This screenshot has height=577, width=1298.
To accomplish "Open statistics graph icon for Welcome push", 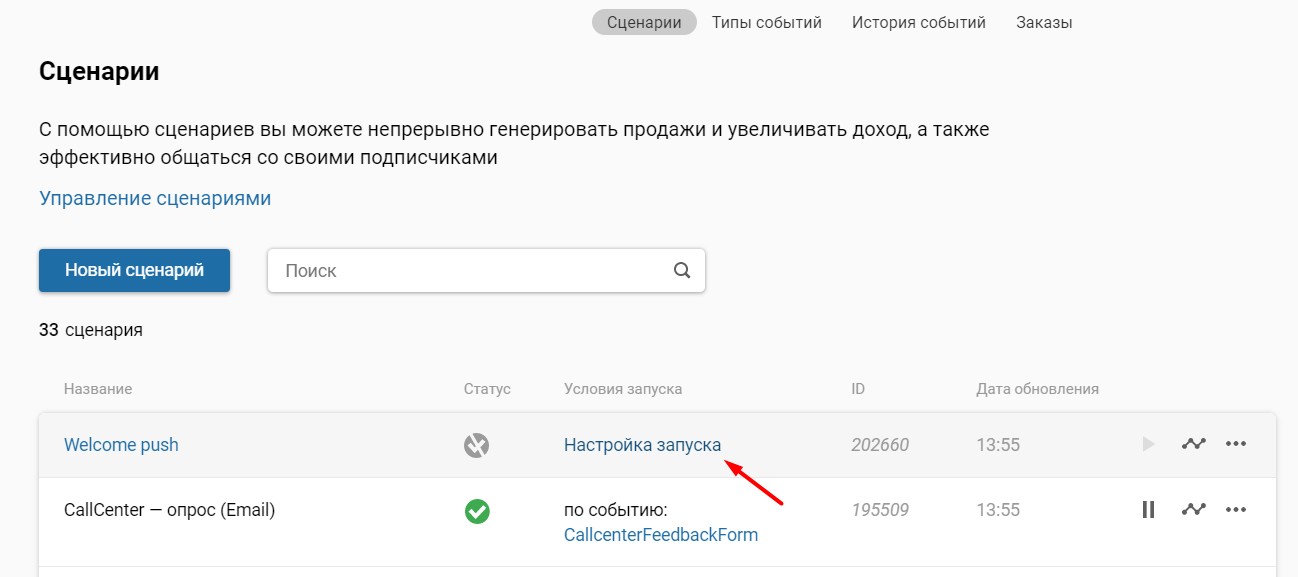I will point(1193,444).
